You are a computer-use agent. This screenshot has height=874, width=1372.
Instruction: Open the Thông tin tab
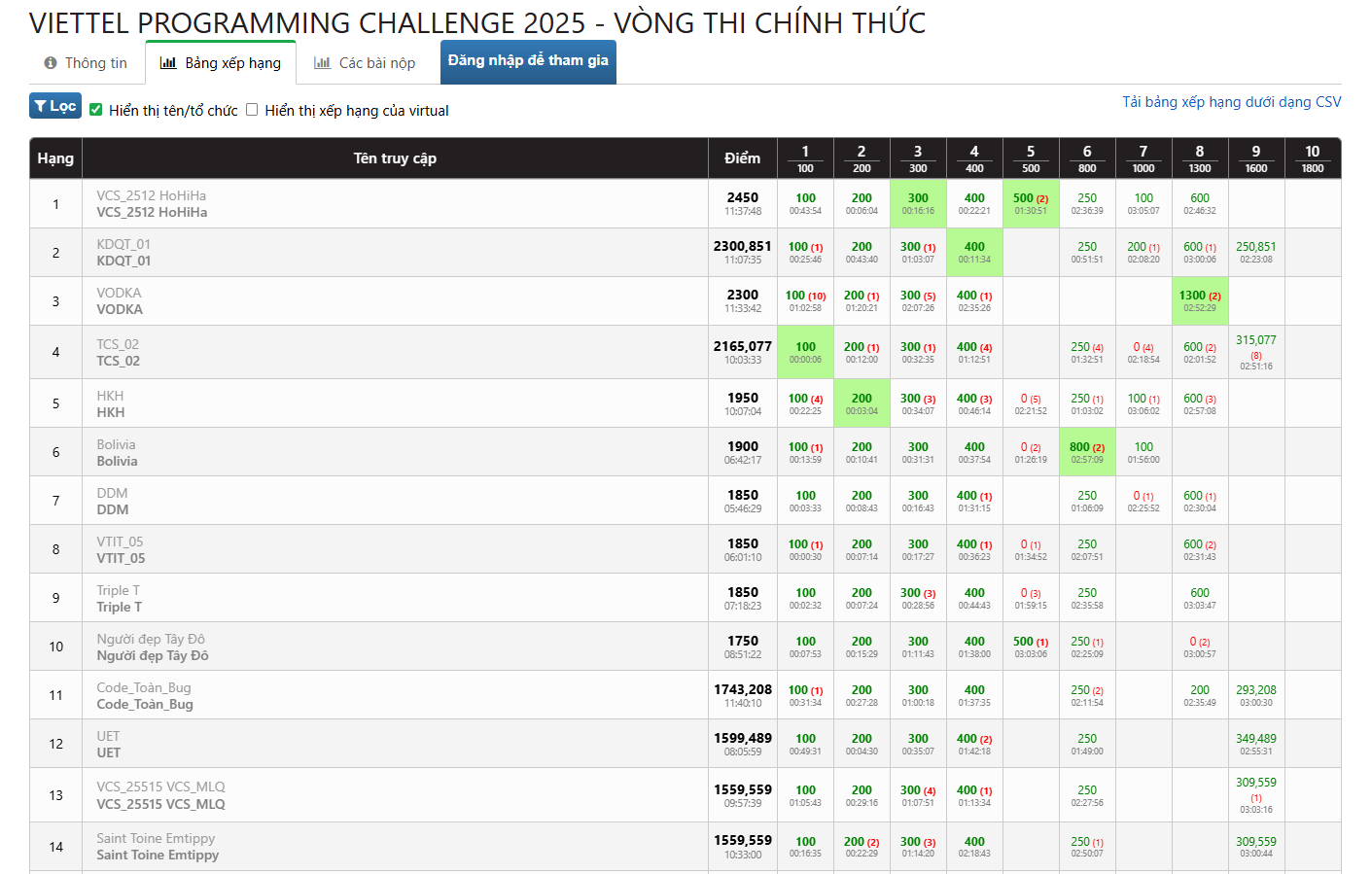tap(86, 63)
